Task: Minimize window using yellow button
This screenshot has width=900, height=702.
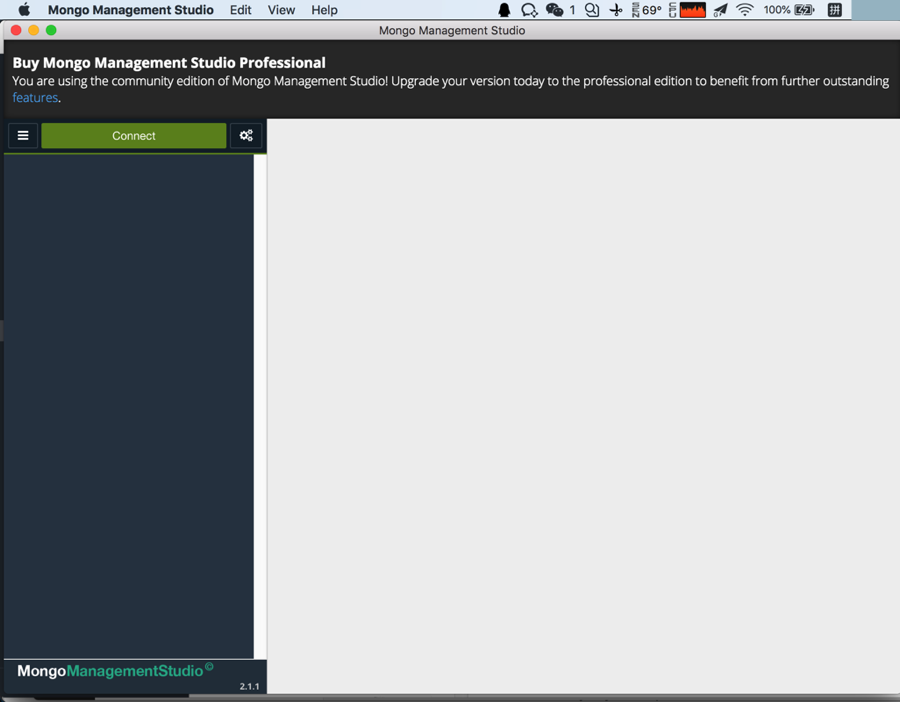Action: (x=34, y=30)
